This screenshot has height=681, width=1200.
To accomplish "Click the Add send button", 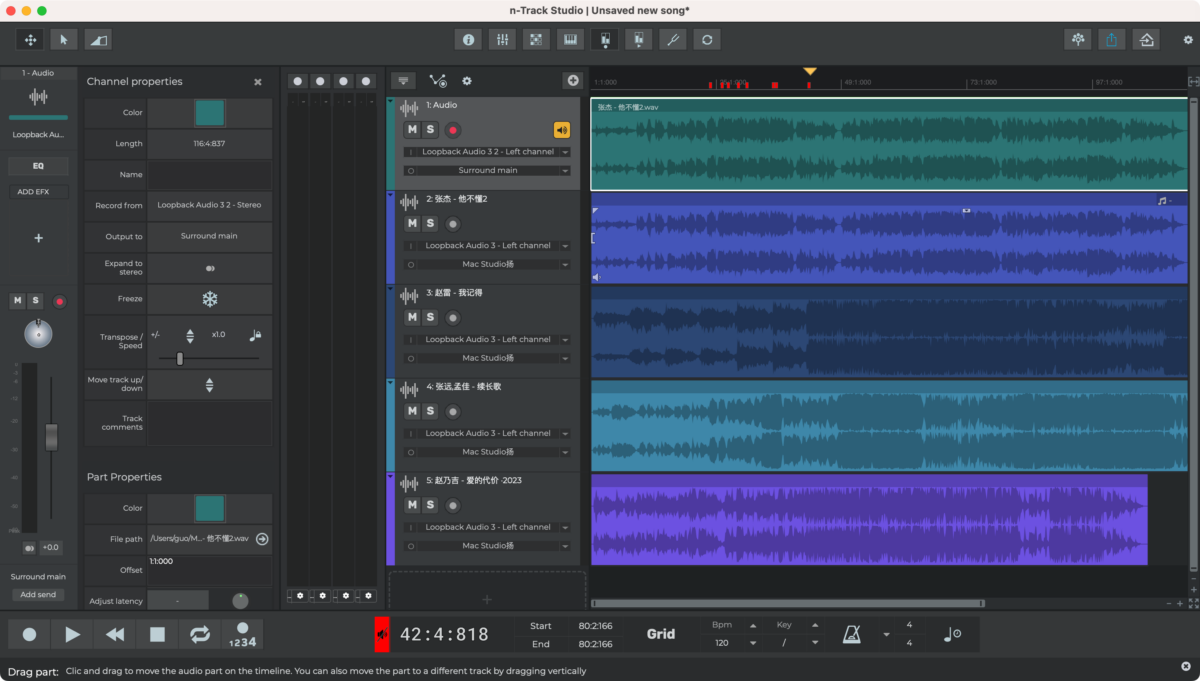I will pyautogui.click(x=38, y=594).
